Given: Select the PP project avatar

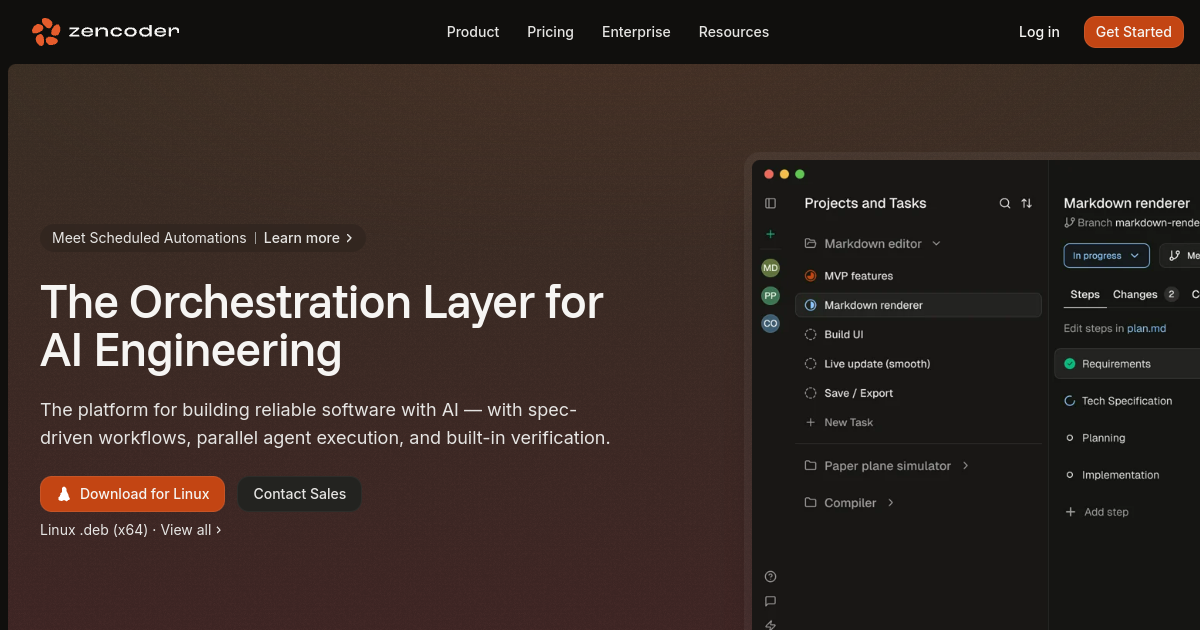Looking at the screenshot, I should (x=770, y=296).
